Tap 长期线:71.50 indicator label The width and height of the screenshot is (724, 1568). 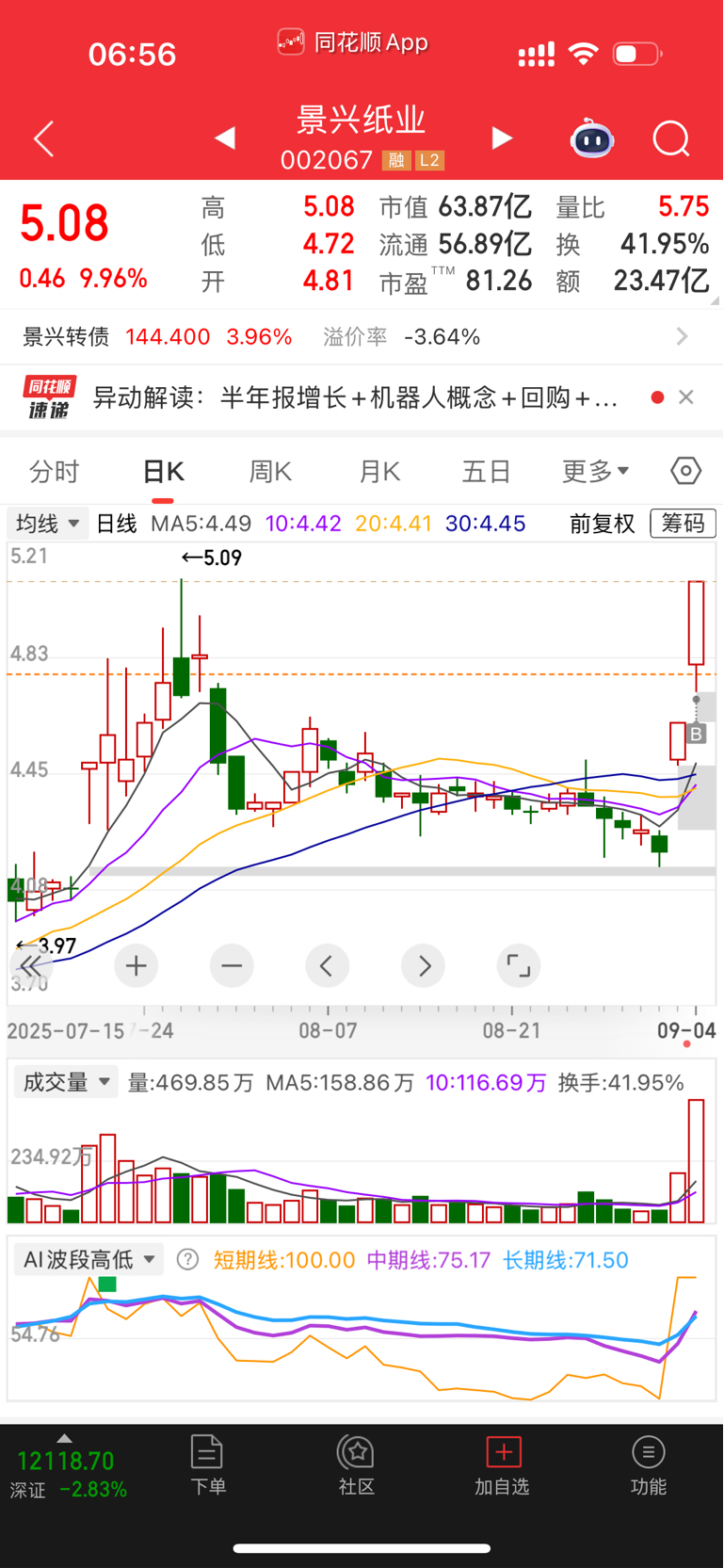[566, 1260]
